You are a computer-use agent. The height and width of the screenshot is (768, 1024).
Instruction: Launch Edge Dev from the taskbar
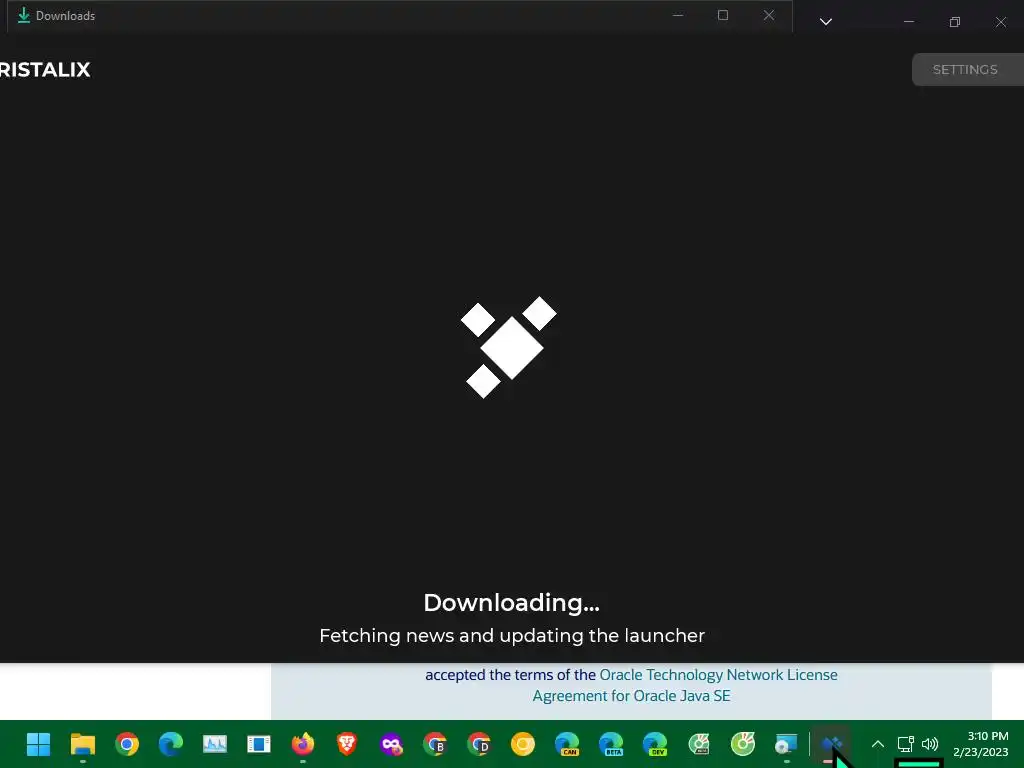655,744
